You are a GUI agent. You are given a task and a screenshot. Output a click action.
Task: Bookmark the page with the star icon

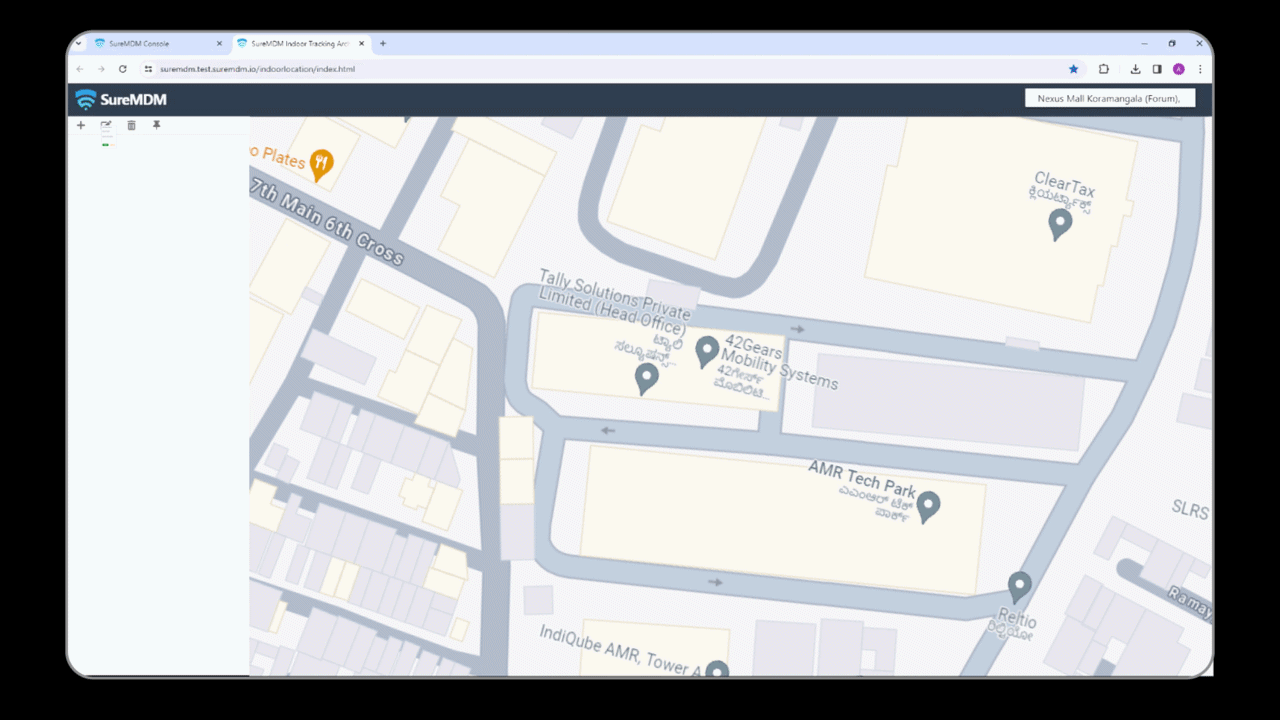pyautogui.click(x=1074, y=69)
